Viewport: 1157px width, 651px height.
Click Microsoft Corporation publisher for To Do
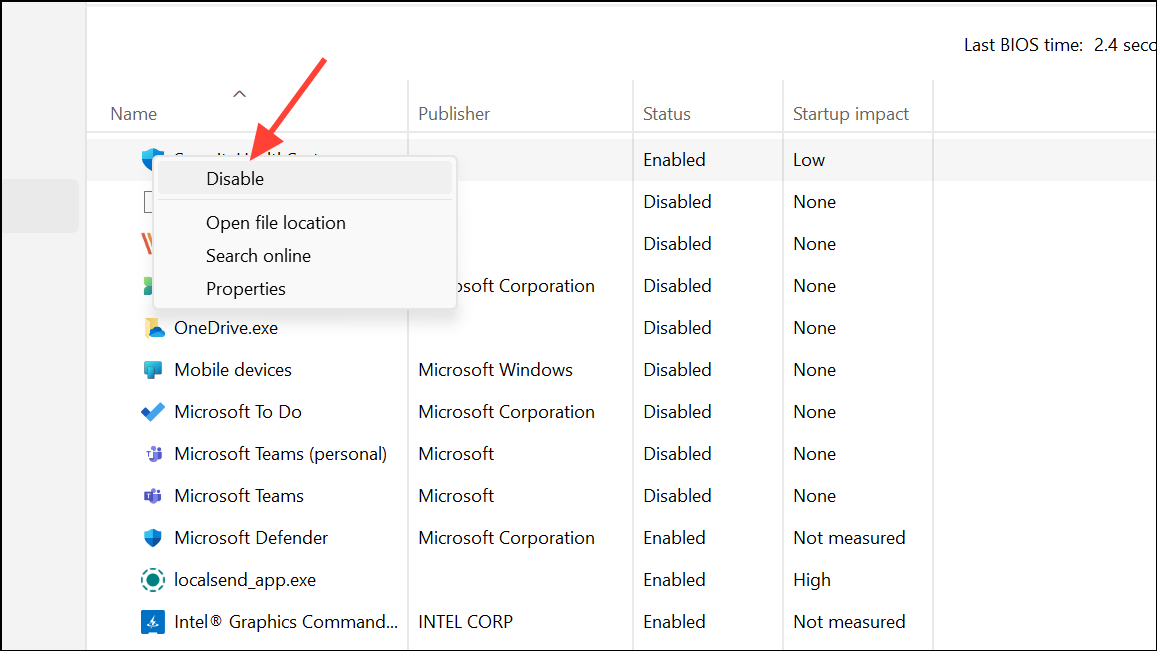[506, 412]
